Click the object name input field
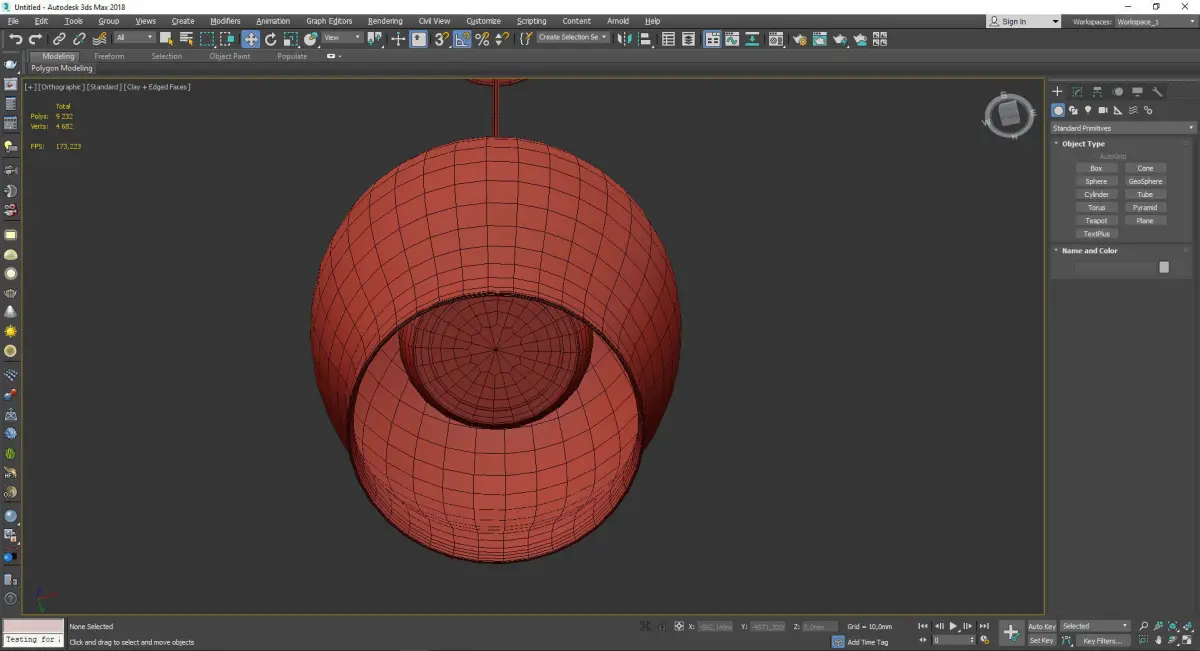Image resolution: width=1200 pixels, height=651 pixels. tap(1115, 267)
